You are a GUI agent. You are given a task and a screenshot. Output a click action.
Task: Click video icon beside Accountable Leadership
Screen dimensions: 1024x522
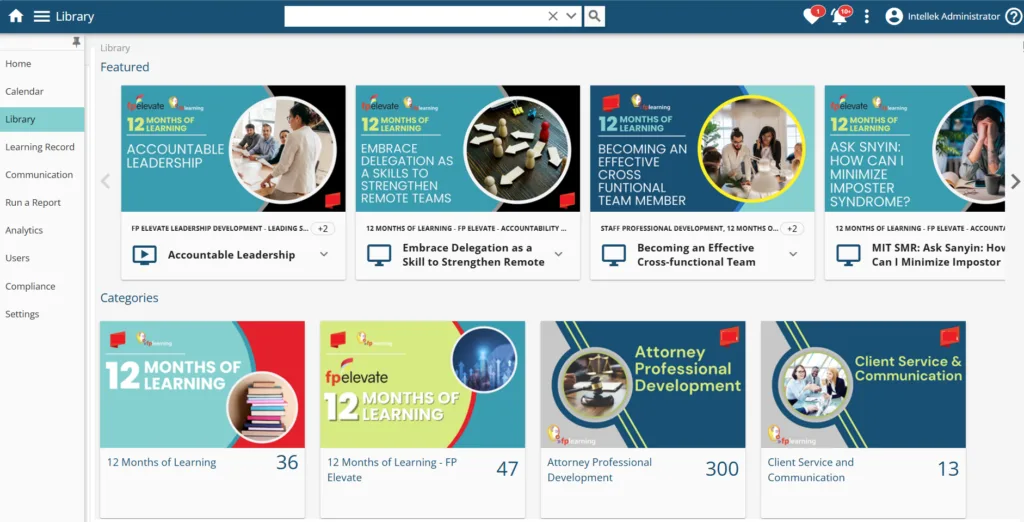144,255
